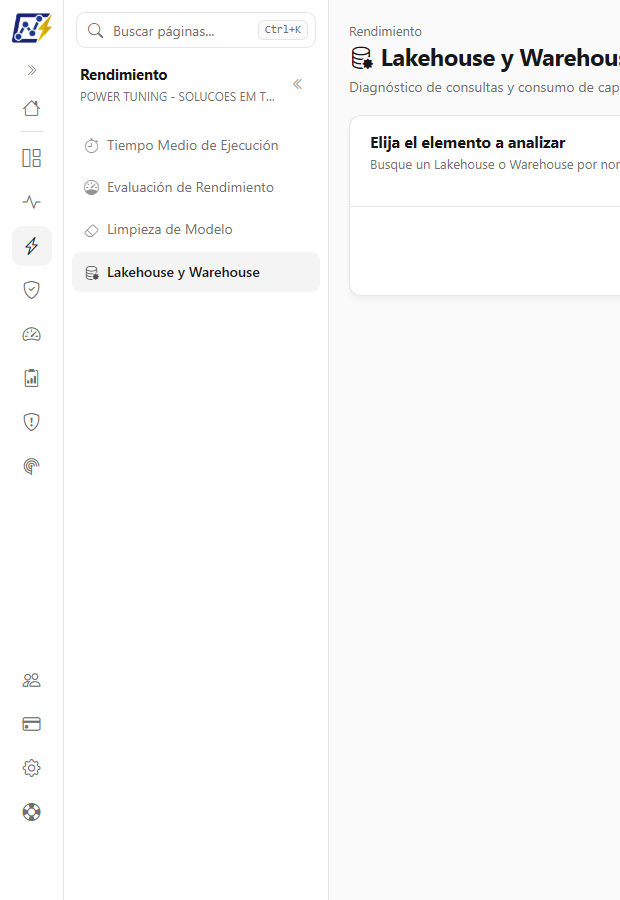Screen dimensions: 620x900
Task: Open the clipboard chart report icon
Action: [32, 378]
